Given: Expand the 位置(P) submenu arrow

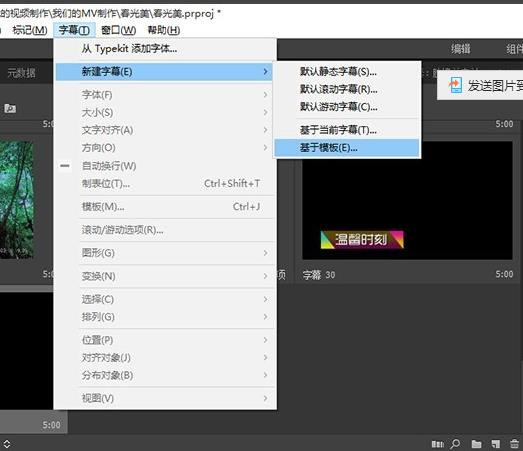Looking at the screenshot, I should [266, 340].
